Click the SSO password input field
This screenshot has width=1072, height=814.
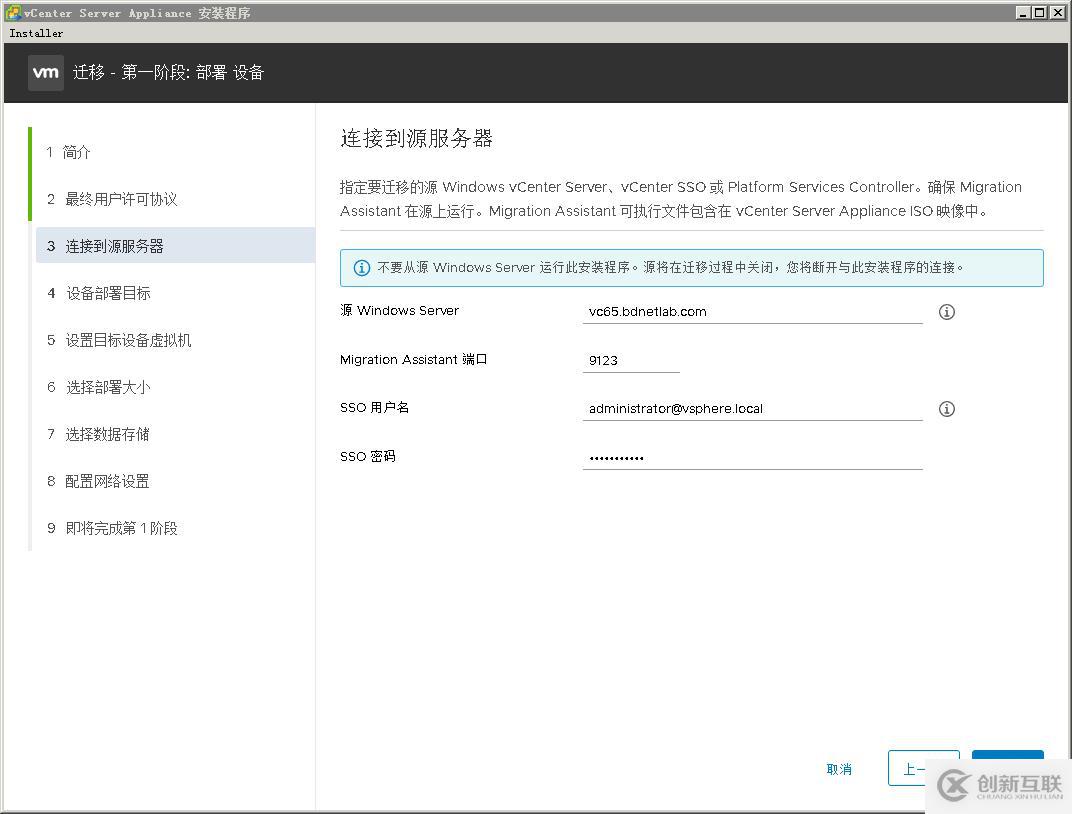(x=752, y=457)
